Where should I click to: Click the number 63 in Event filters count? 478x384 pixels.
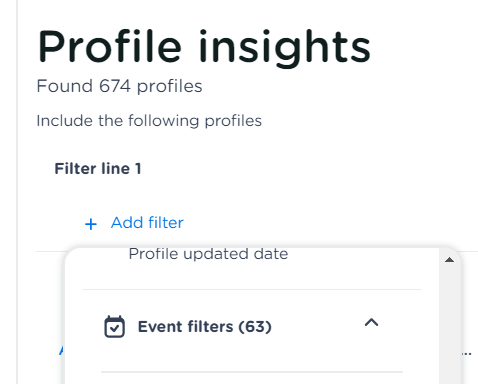click(255, 327)
